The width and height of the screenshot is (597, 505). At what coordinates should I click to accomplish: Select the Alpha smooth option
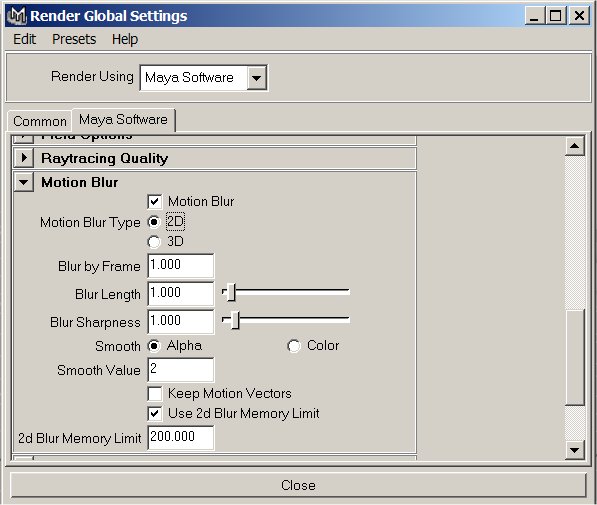[x=154, y=346]
